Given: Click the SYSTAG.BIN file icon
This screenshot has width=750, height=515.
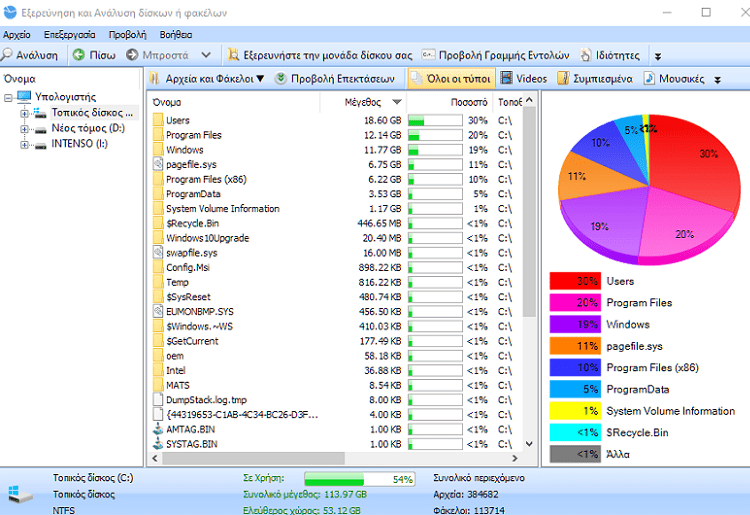Looking at the screenshot, I should coord(158,444).
